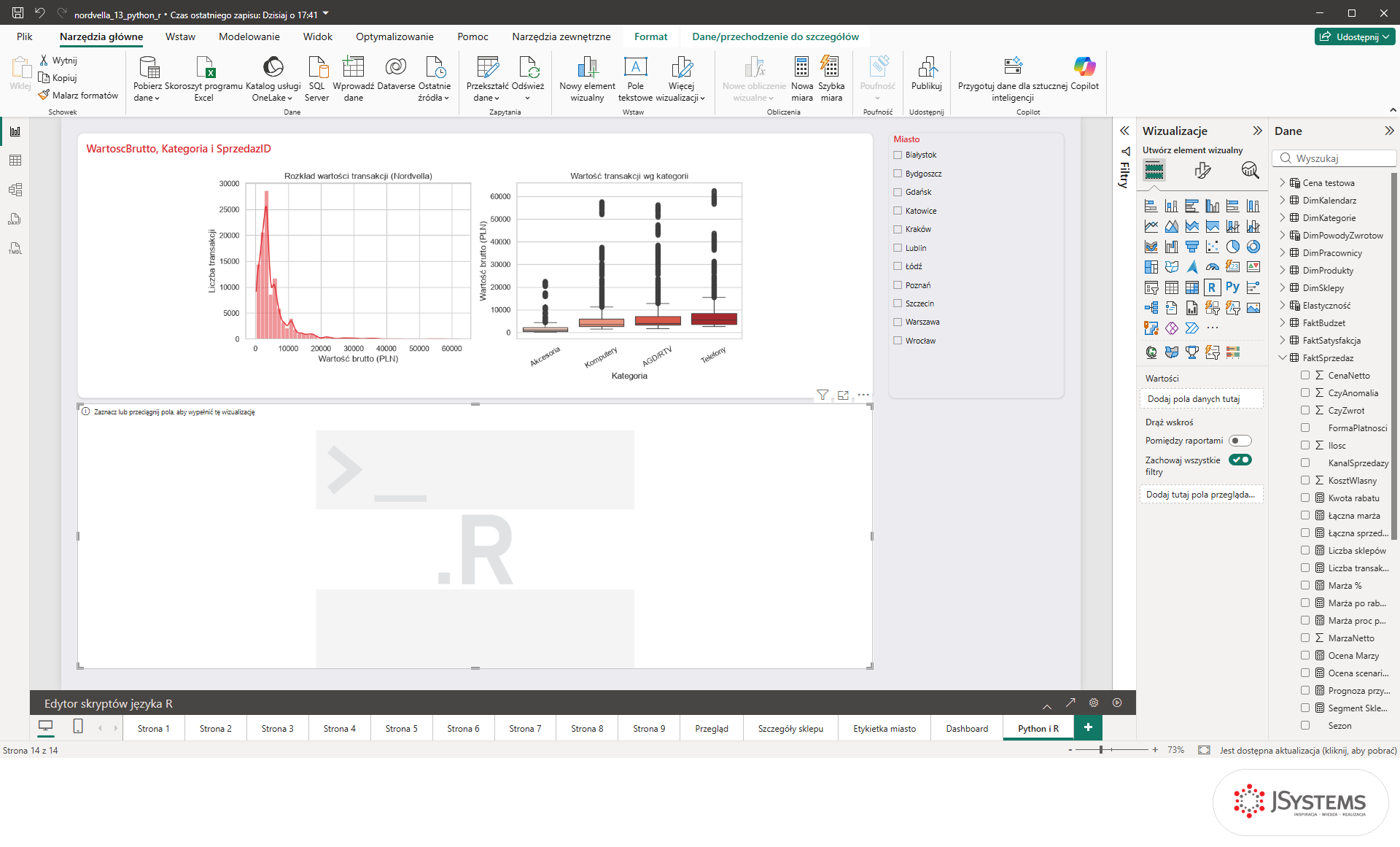Image resolution: width=1400 pixels, height=847 pixels.
Task: Select the pie chart visualization
Action: (x=1232, y=247)
